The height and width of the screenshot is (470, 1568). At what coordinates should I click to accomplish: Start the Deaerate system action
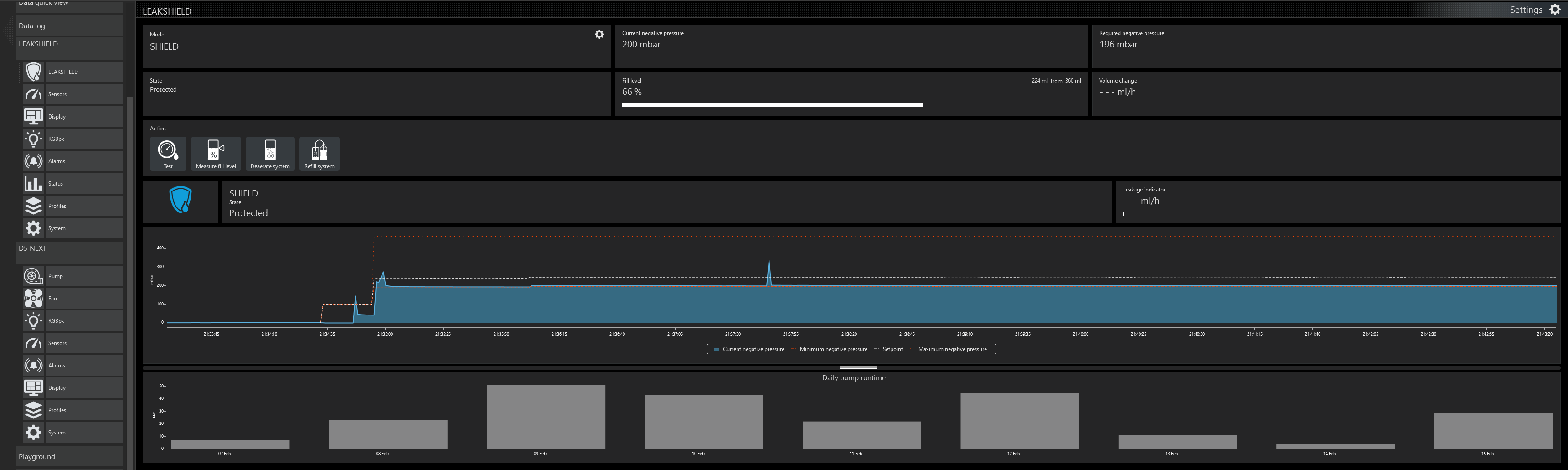270,154
